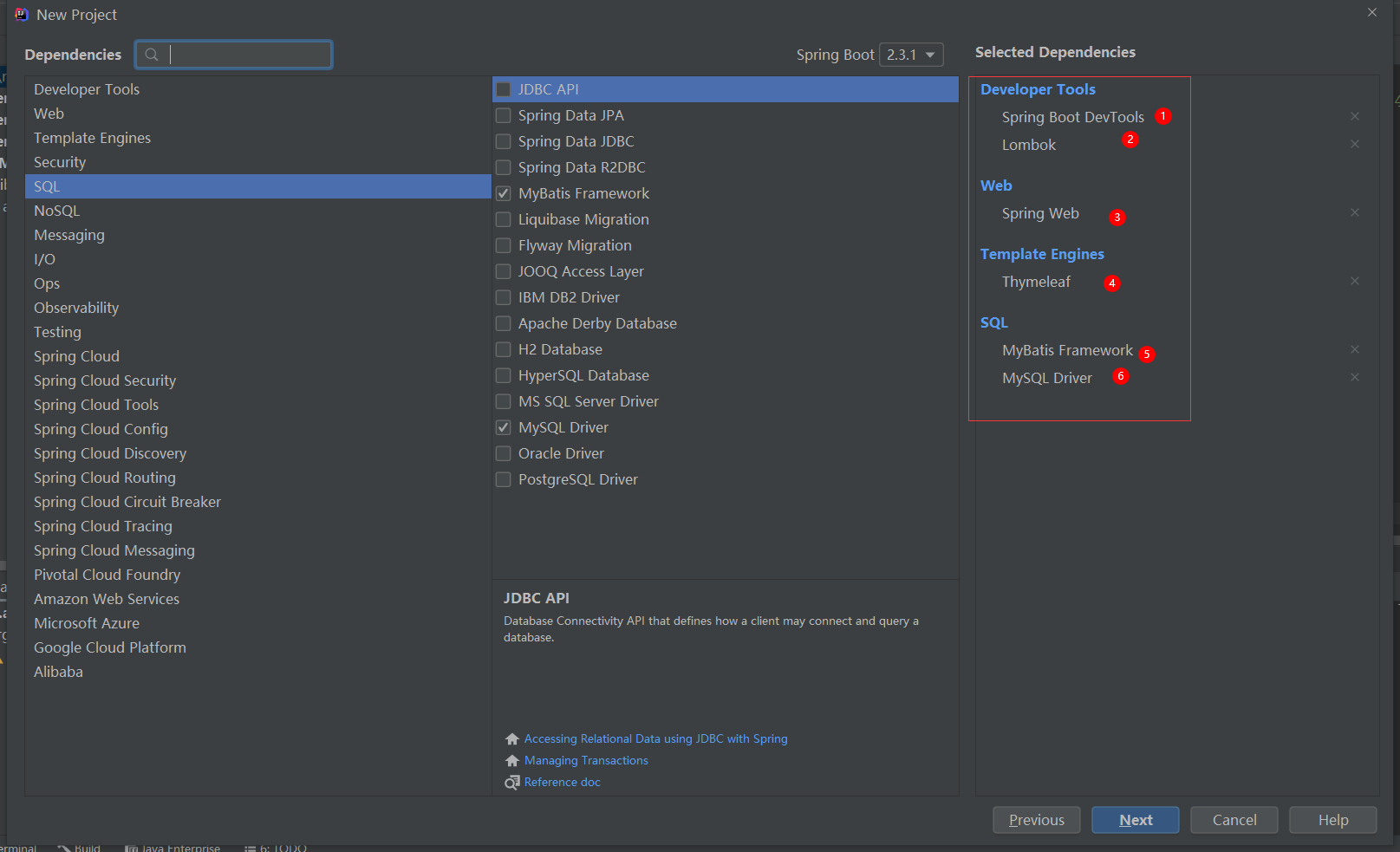The image size is (1400, 852).
Task: Remove Thymeleaf using the X icon
Action: pyautogui.click(x=1354, y=281)
